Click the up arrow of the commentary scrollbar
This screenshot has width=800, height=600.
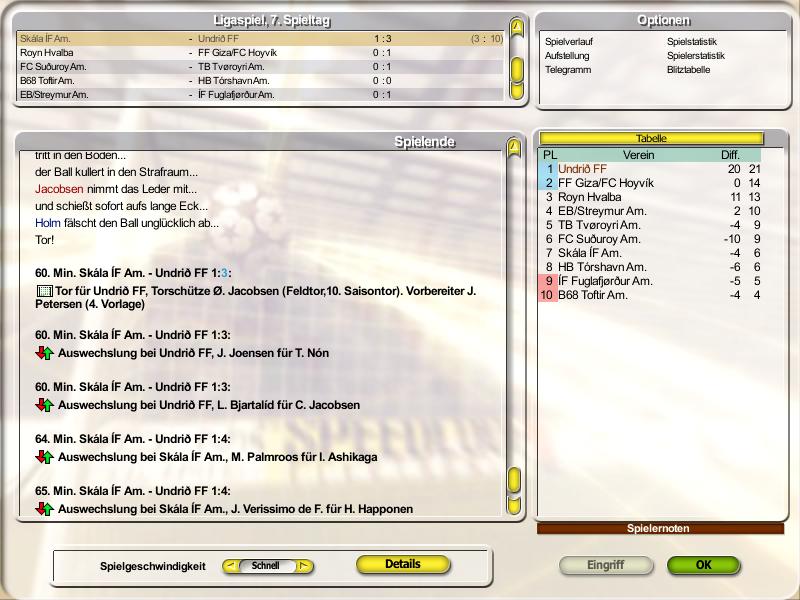pos(514,148)
